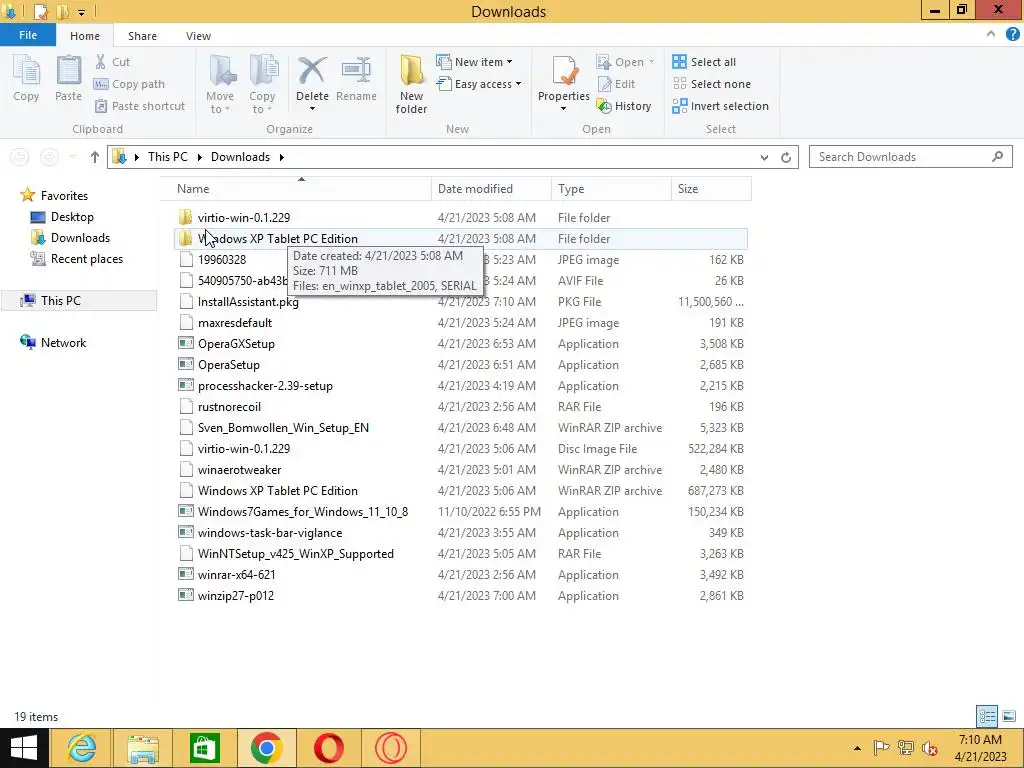Image resolution: width=1024 pixels, height=768 pixels.
Task: Click the Search Downloads field
Action: coord(910,157)
